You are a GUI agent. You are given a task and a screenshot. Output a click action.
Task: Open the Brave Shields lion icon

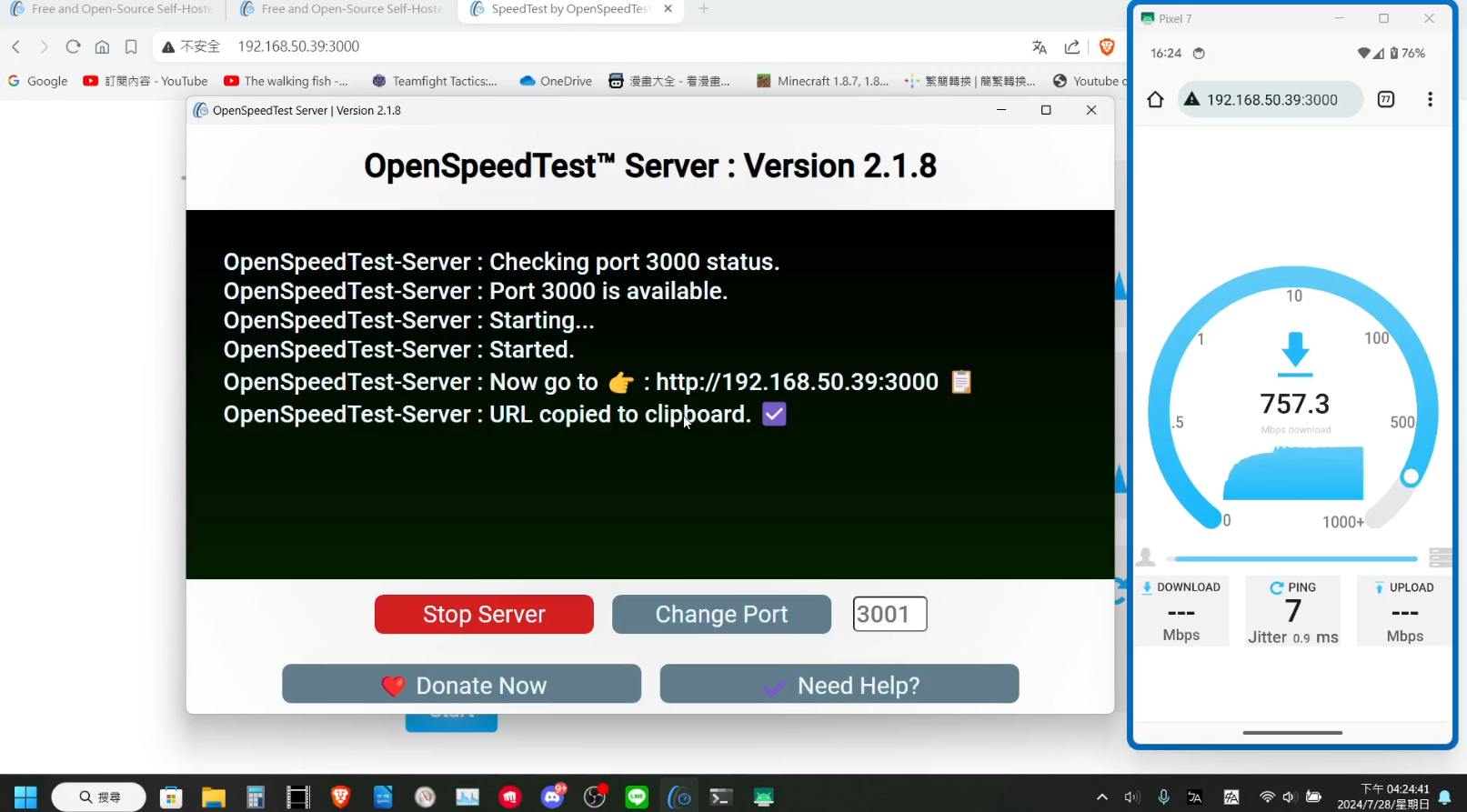pos(1107,47)
